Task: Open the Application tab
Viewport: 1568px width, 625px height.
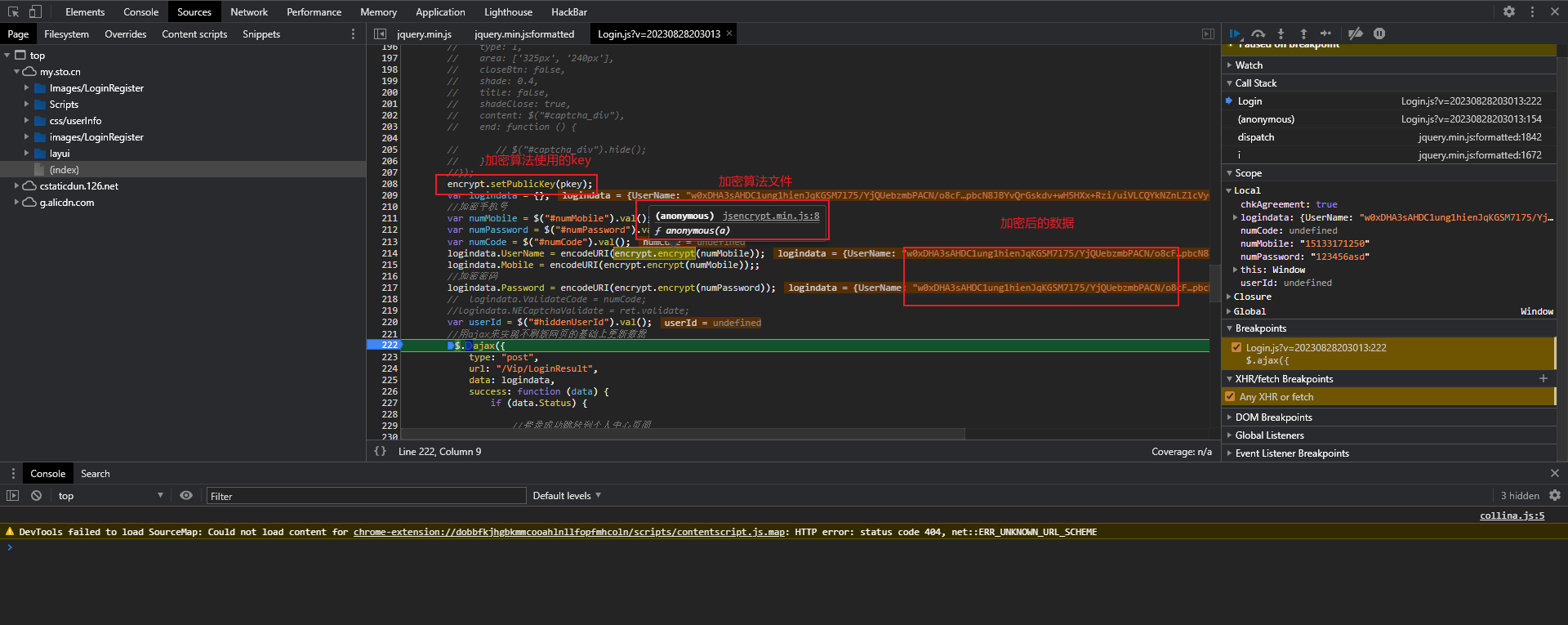Action: [440, 11]
